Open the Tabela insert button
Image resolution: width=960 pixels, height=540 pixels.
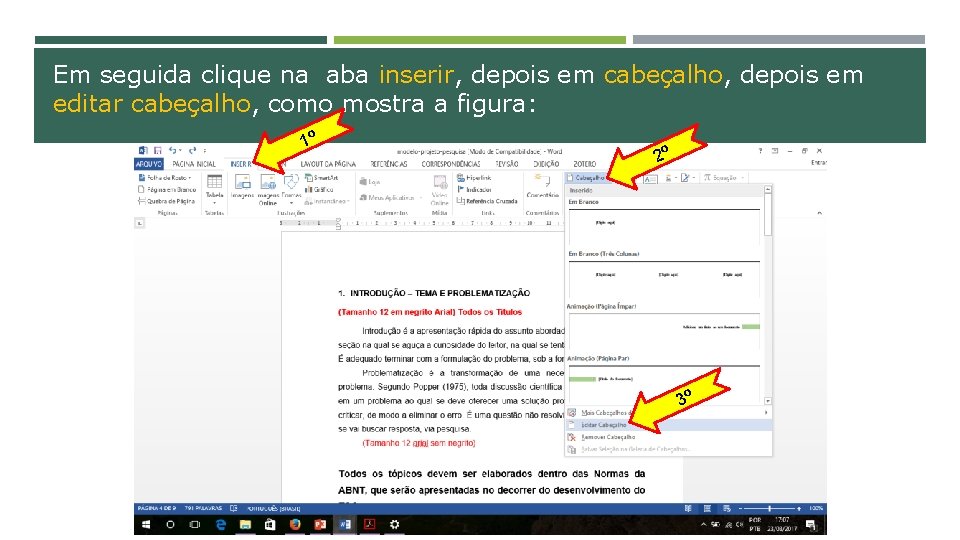(x=214, y=189)
